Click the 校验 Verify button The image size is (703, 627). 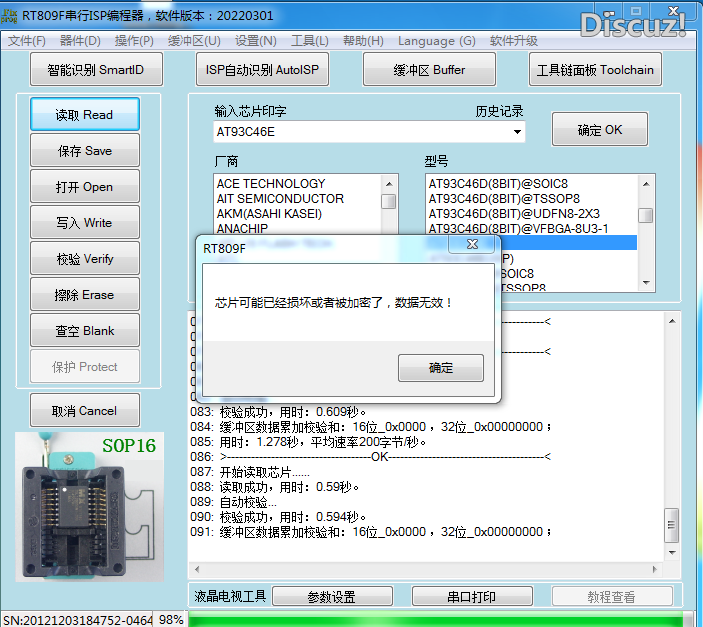click(85, 258)
